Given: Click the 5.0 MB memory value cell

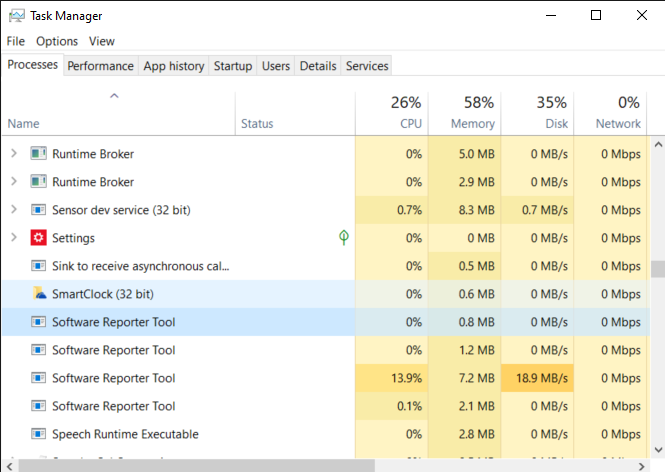Looking at the screenshot, I should 464,154.
